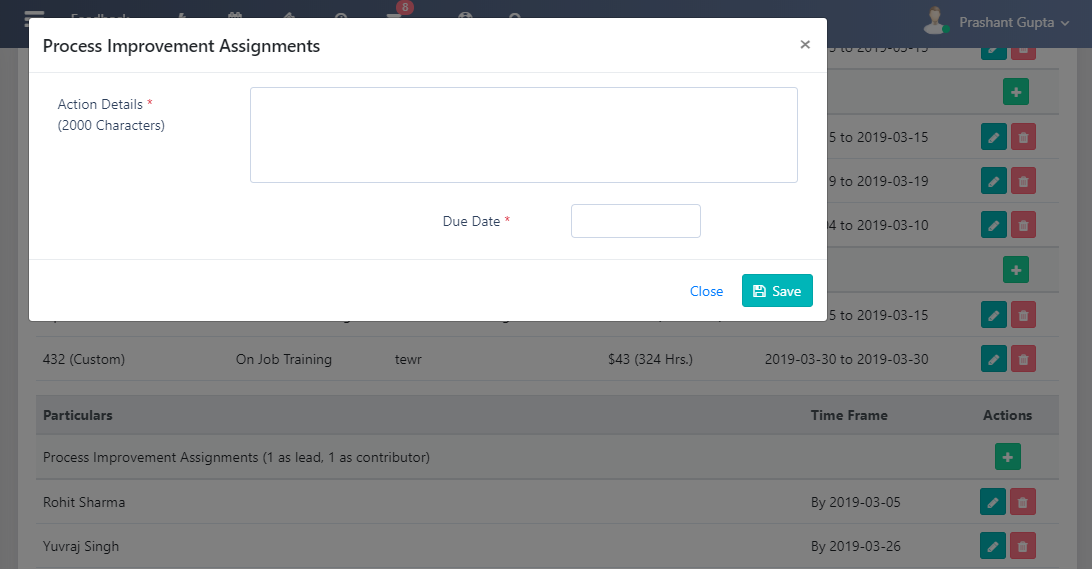The height and width of the screenshot is (569, 1092).
Task: Save the process improvement assignment
Action: click(777, 291)
